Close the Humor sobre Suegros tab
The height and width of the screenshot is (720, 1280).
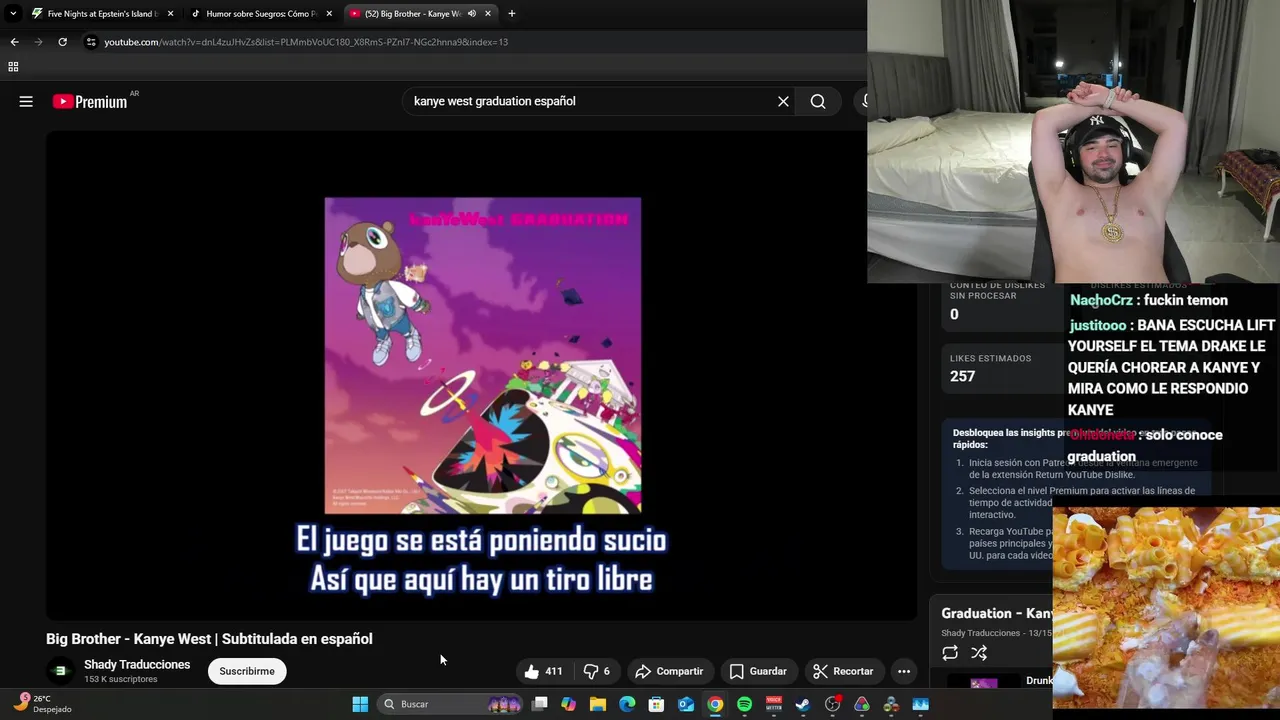click(x=329, y=14)
